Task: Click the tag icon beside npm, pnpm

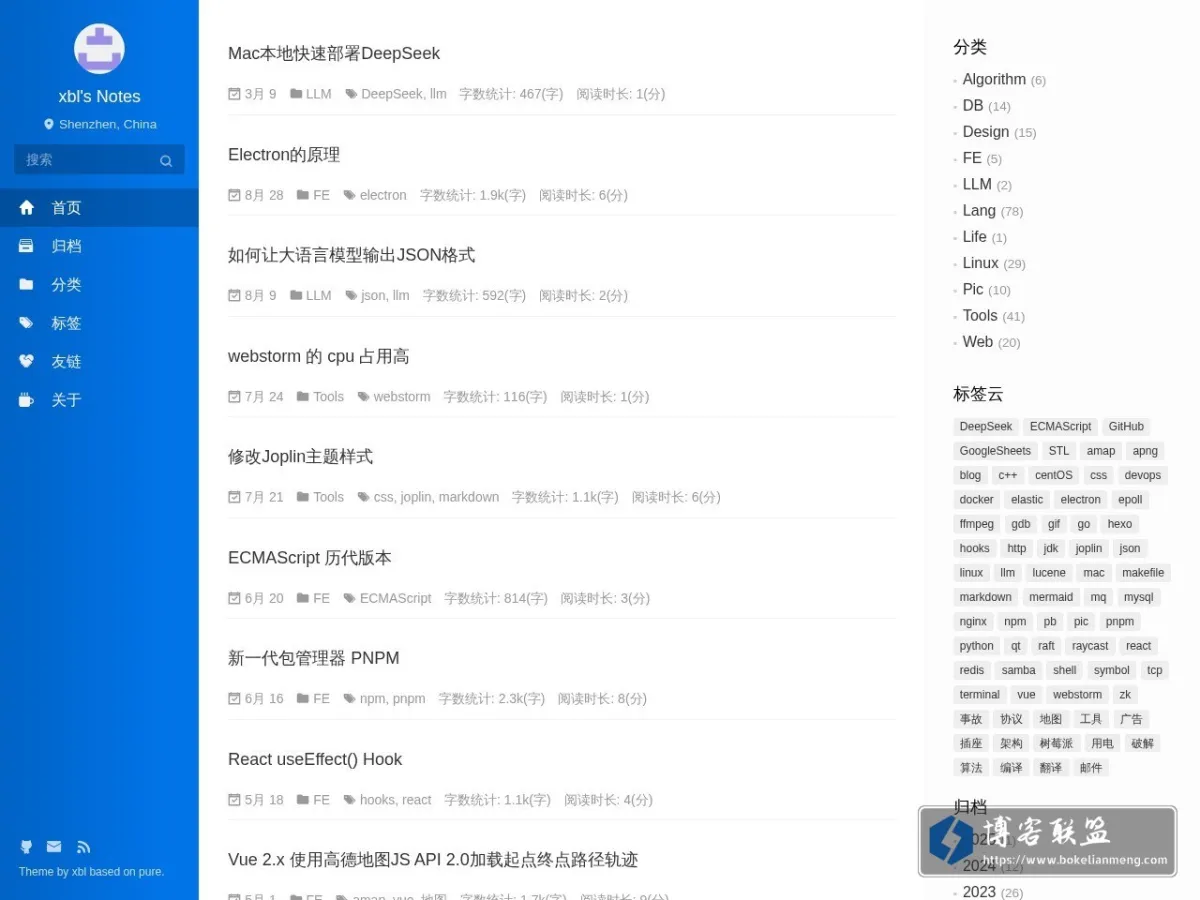Action: coord(350,699)
